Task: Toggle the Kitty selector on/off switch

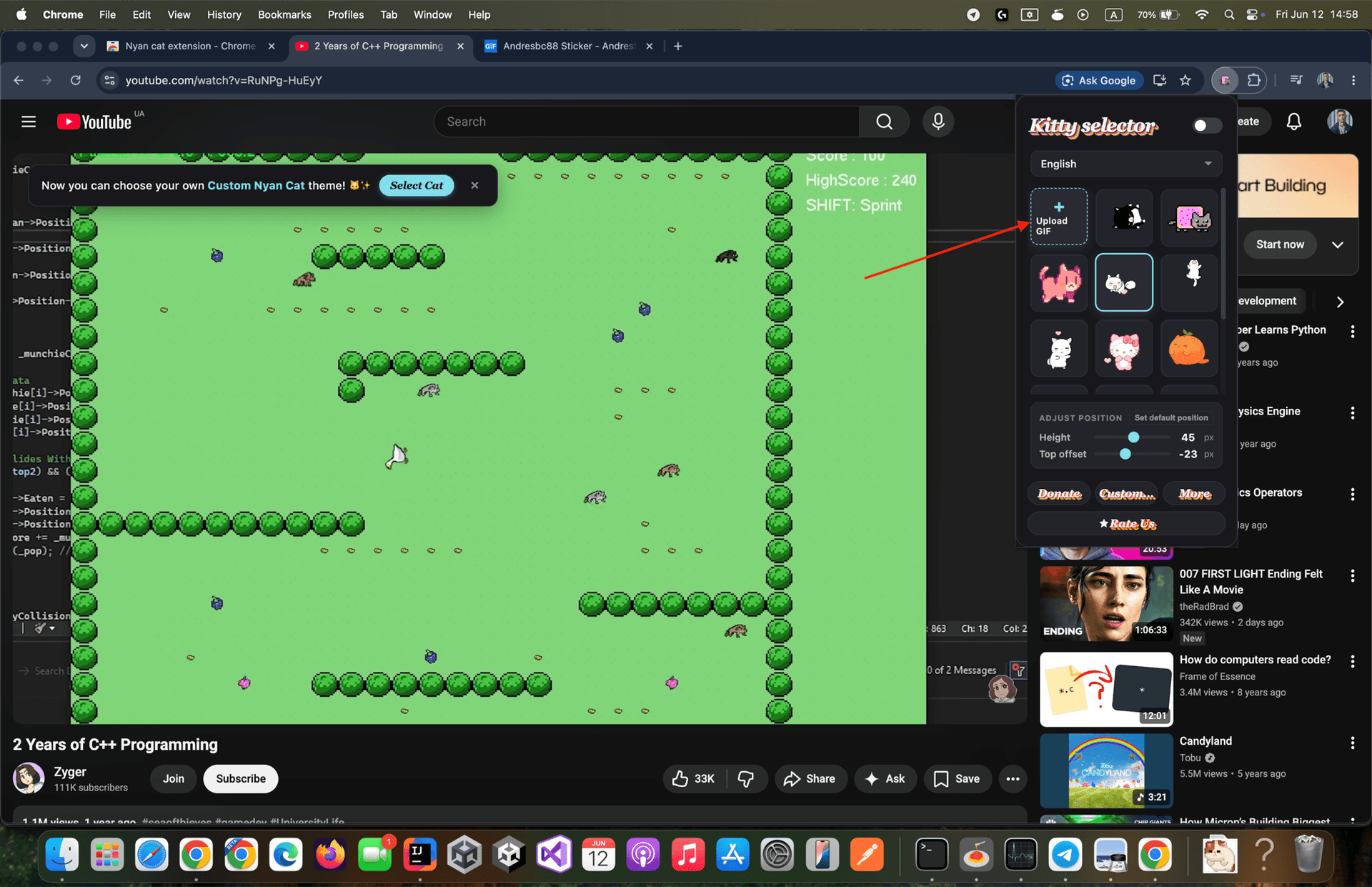Action: [x=1207, y=126]
